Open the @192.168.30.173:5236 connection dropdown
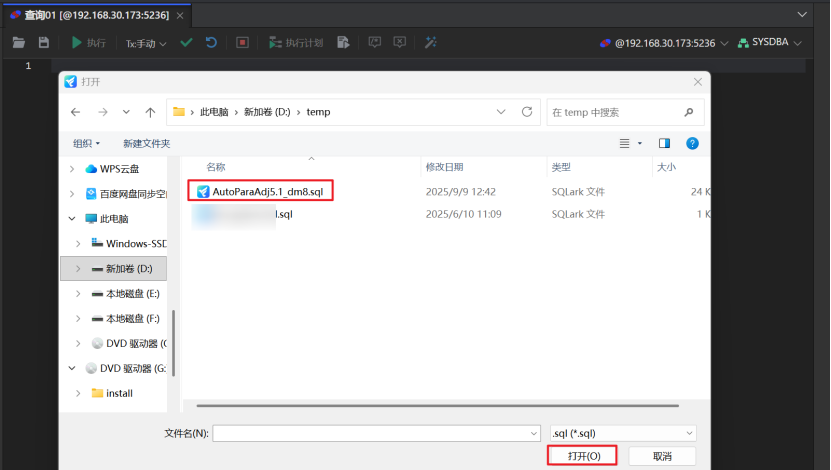Image resolution: width=831 pixels, height=470 pixels. (x=664, y=43)
